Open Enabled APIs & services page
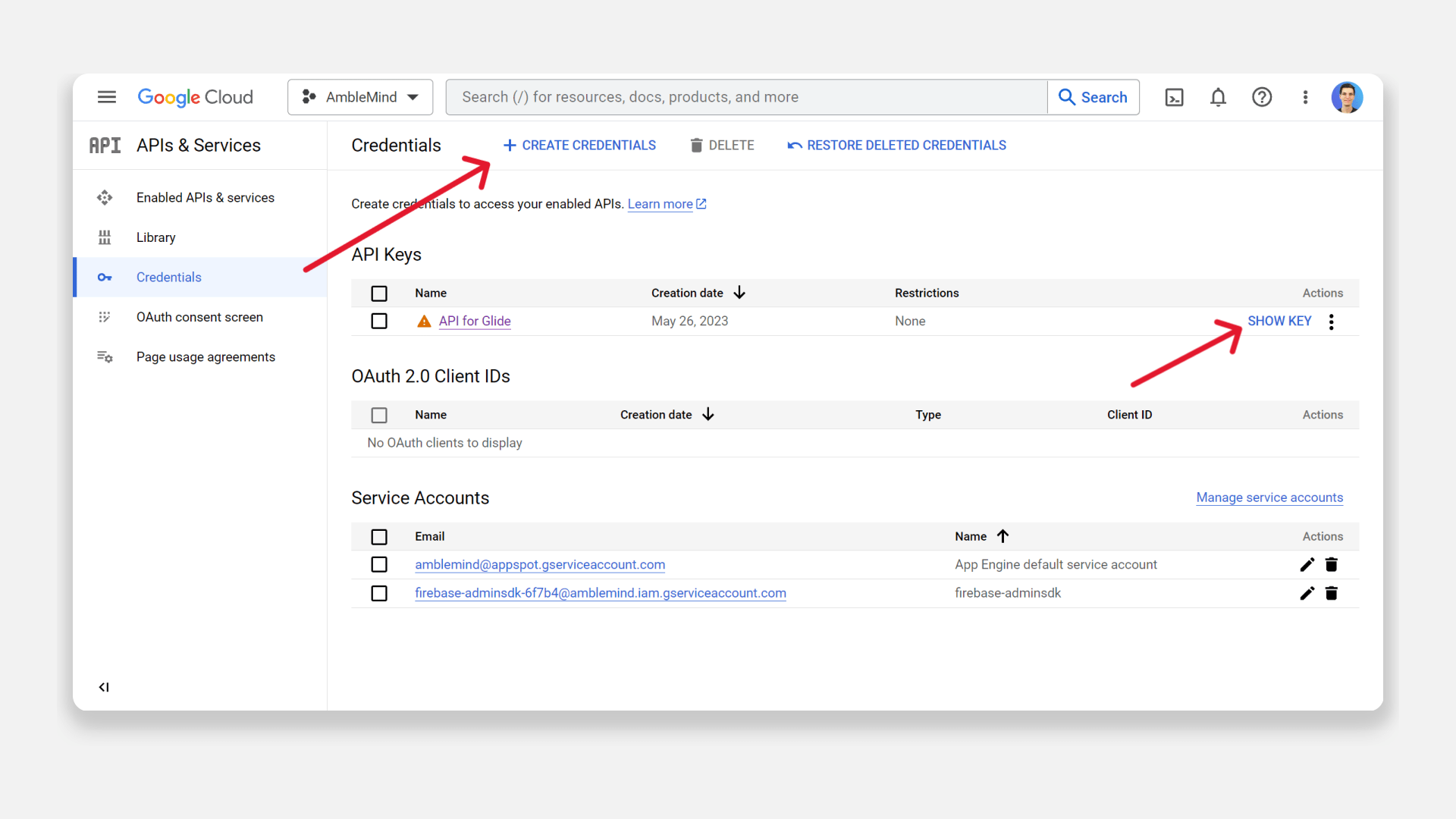 tap(205, 197)
